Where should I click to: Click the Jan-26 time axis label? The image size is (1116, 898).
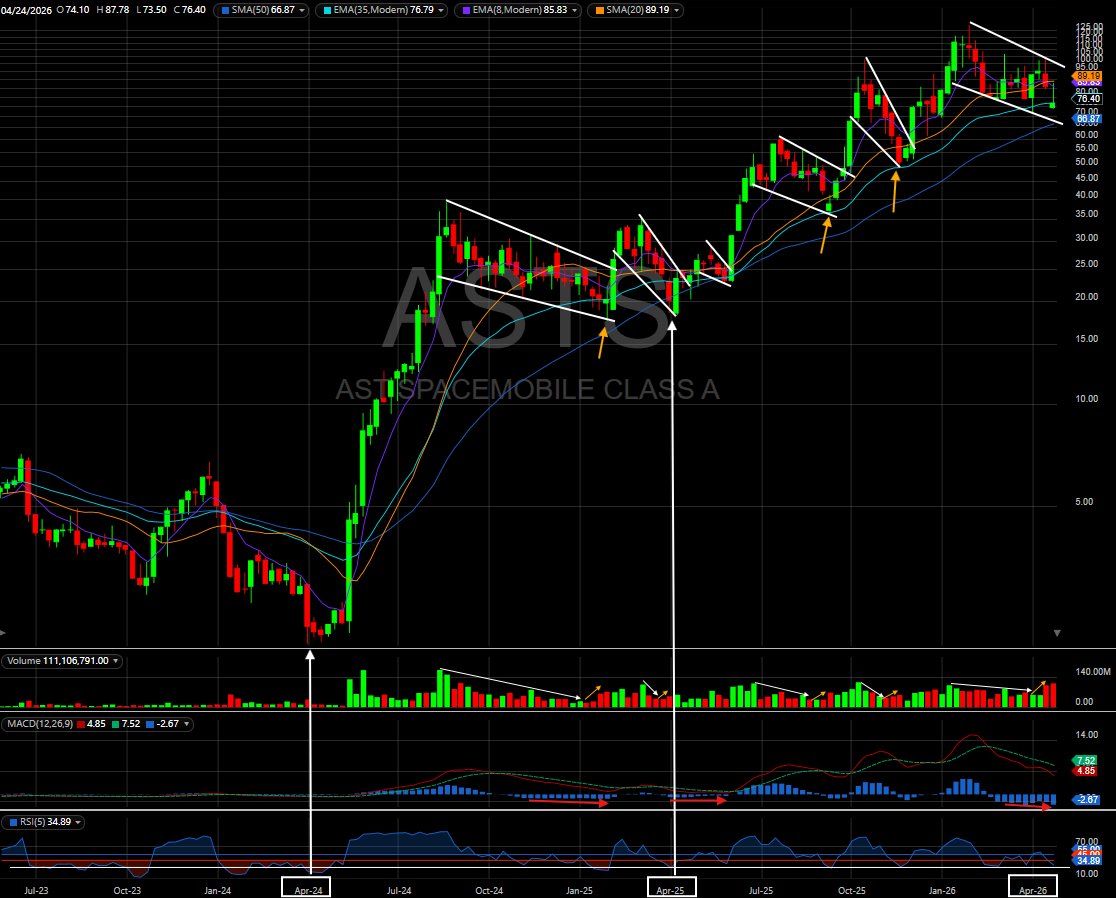tap(942, 890)
